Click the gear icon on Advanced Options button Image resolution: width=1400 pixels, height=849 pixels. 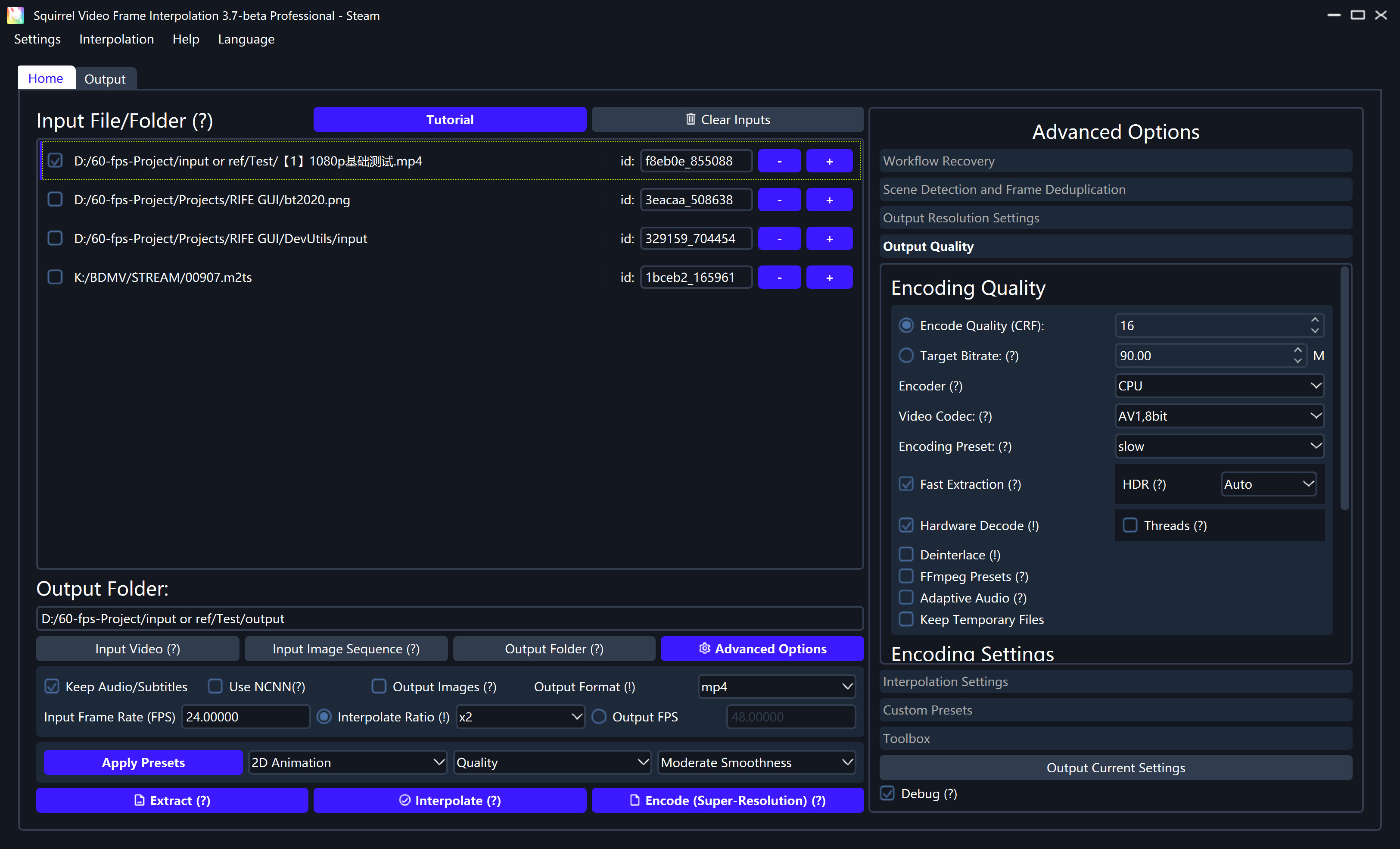coord(705,649)
